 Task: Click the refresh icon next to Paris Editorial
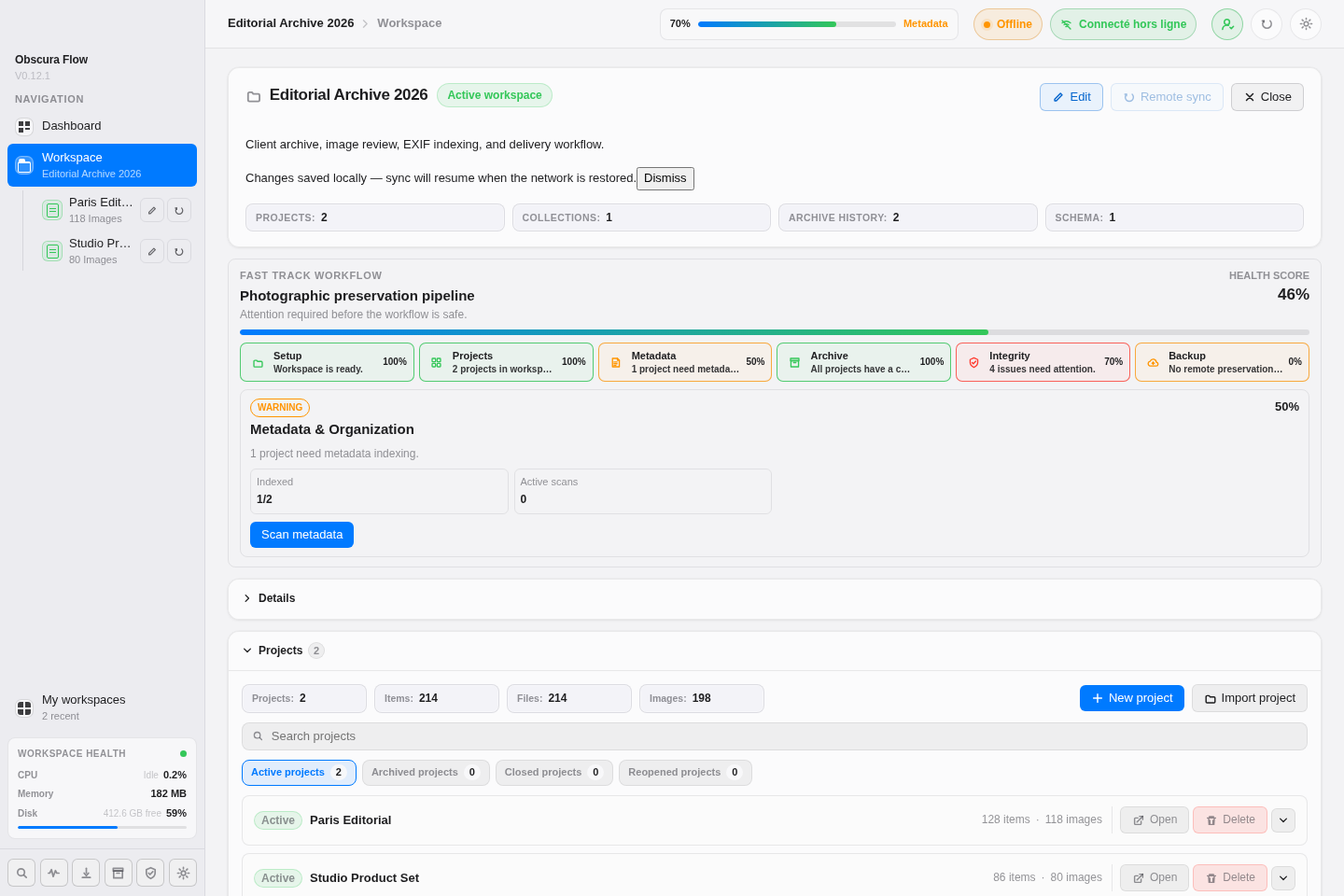point(179,210)
